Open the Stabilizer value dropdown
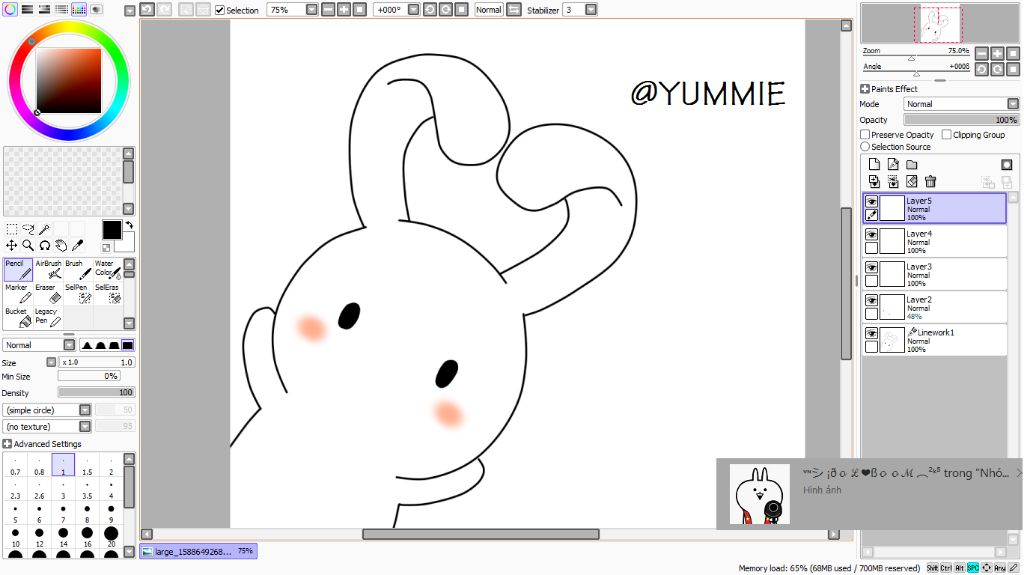 point(591,10)
